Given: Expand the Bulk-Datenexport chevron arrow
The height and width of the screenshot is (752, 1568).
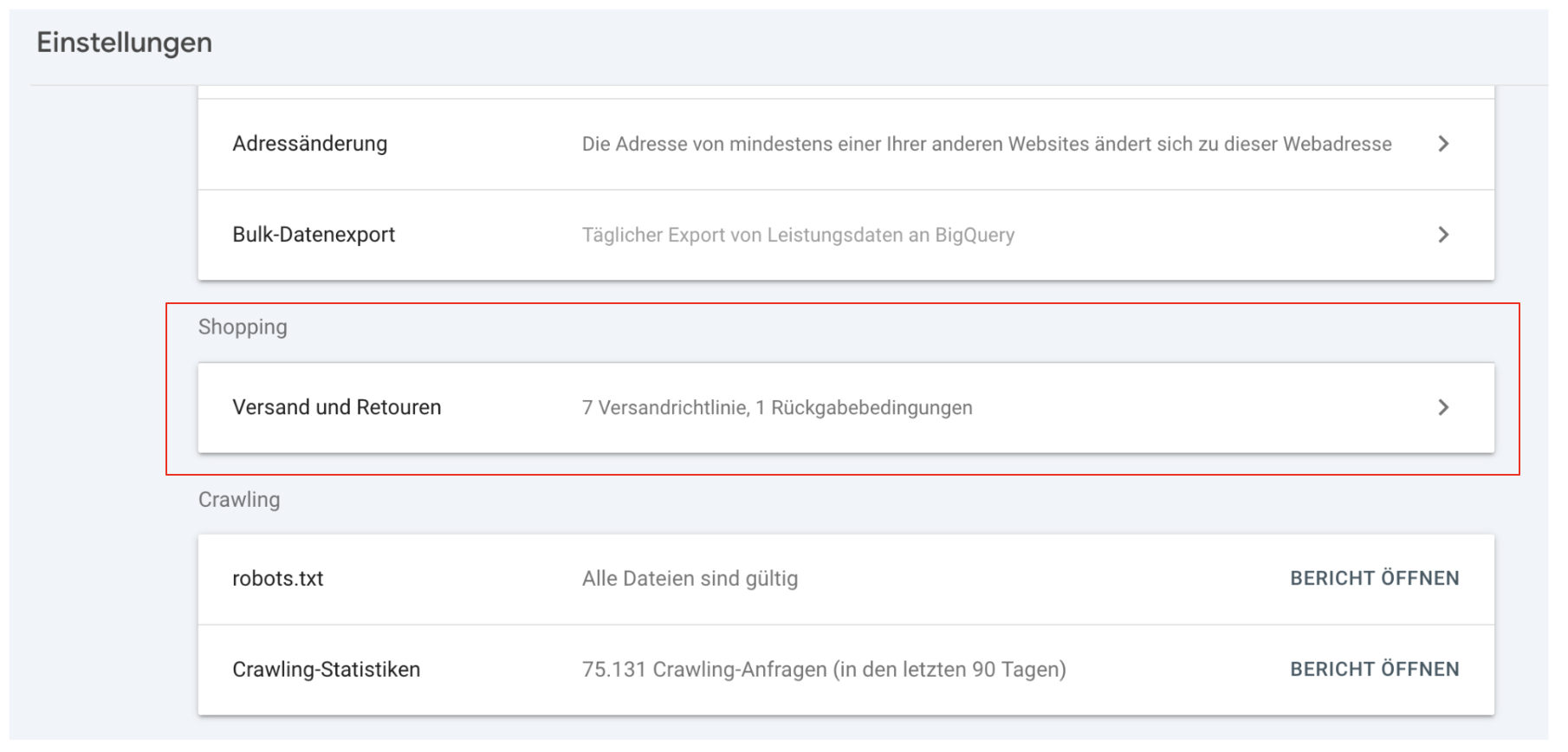Looking at the screenshot, I should tap(1443, 235).
